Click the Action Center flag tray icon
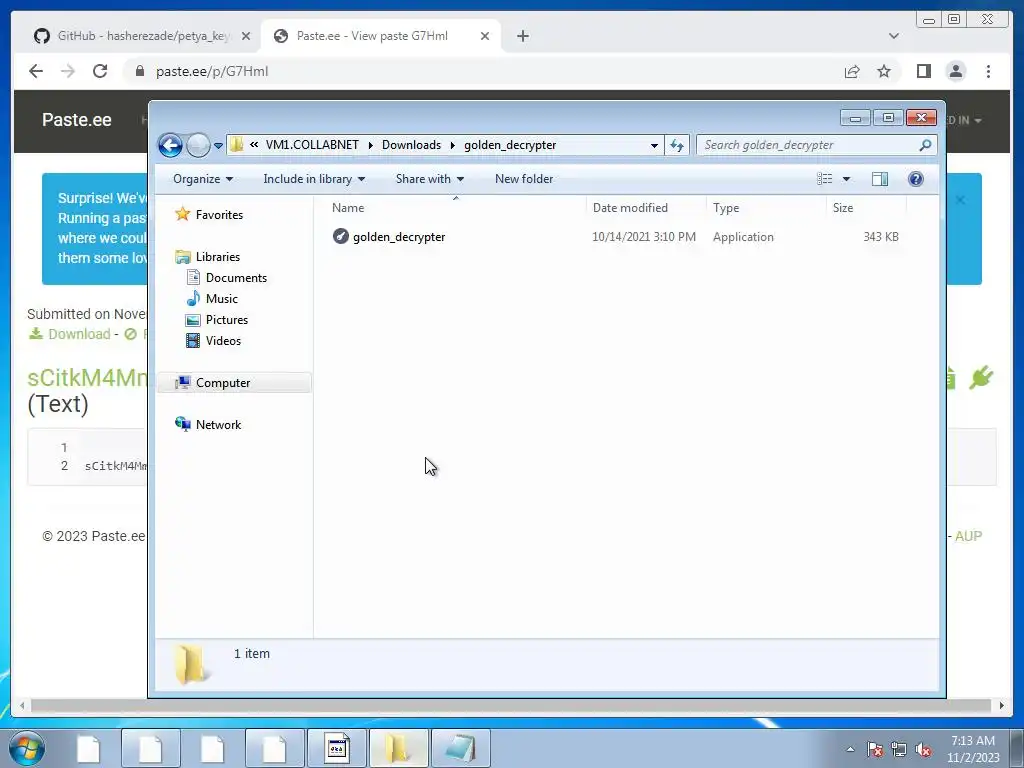This screenshot has height=768, width=1024. pyautogui.click(x=875, y=749)
